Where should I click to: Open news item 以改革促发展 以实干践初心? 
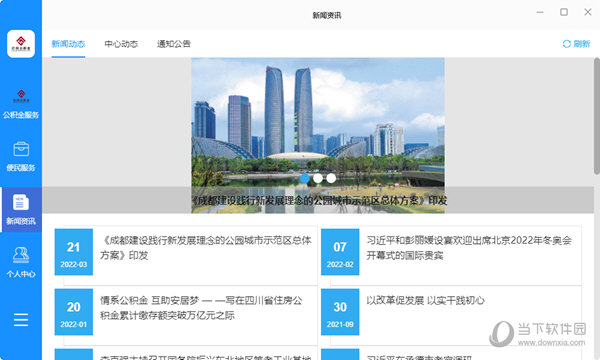(x=425, y=300)
